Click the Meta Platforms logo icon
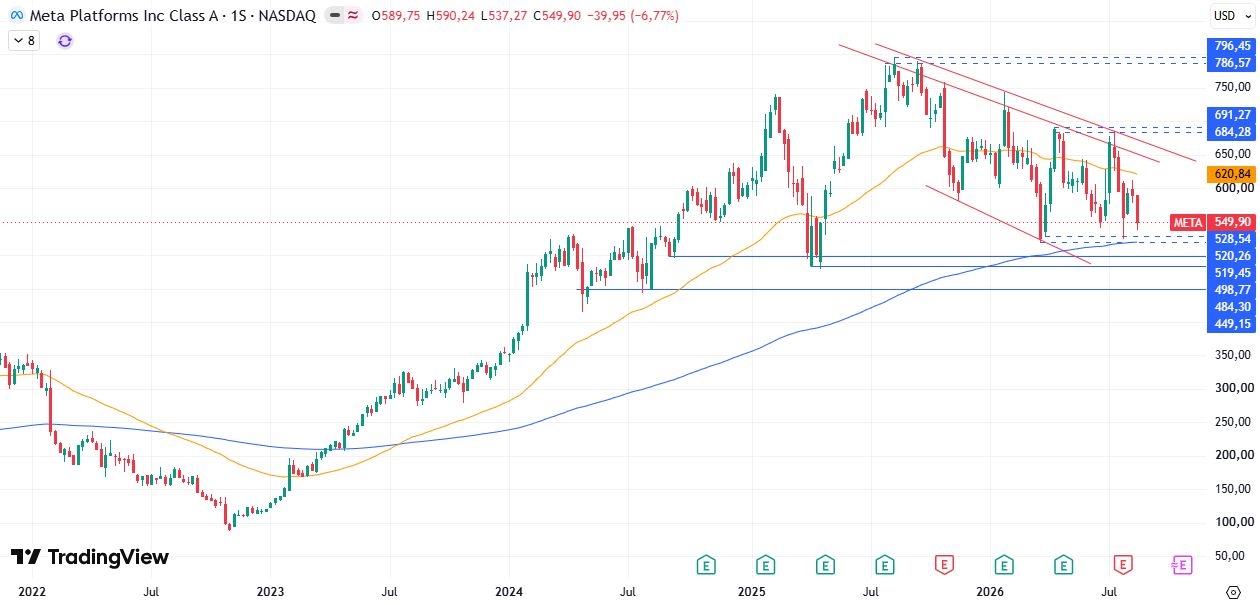This screenshot has width=1260, height=605. [x=16, y=15]
